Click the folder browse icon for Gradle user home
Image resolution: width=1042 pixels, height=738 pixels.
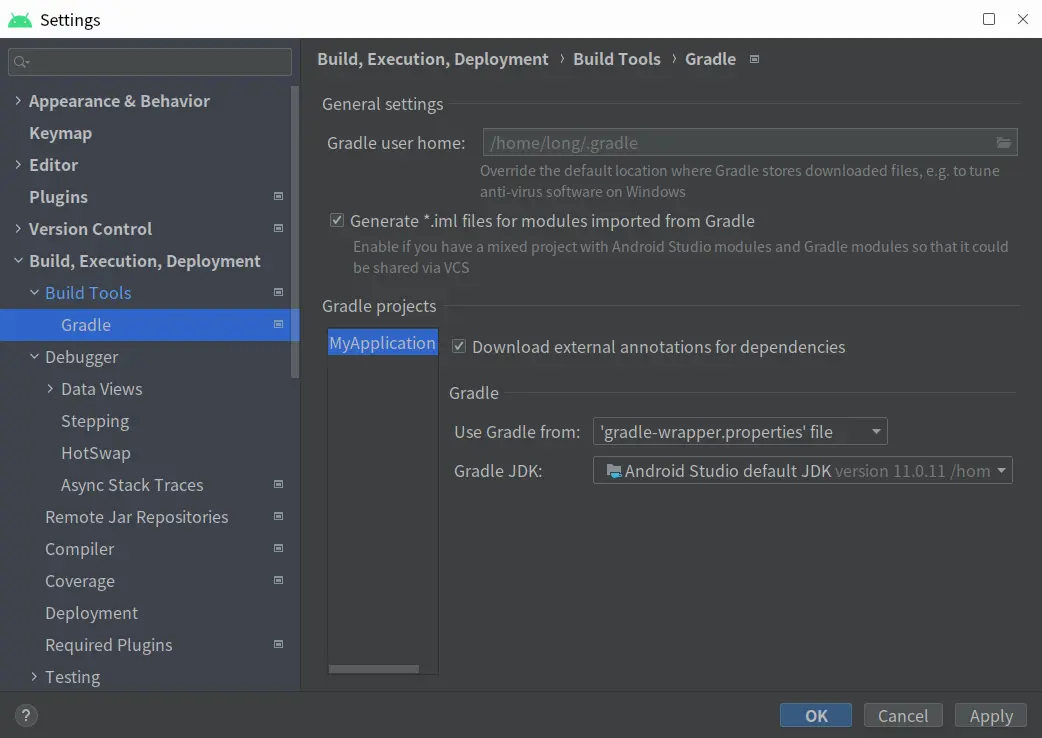coord(1004,143)
